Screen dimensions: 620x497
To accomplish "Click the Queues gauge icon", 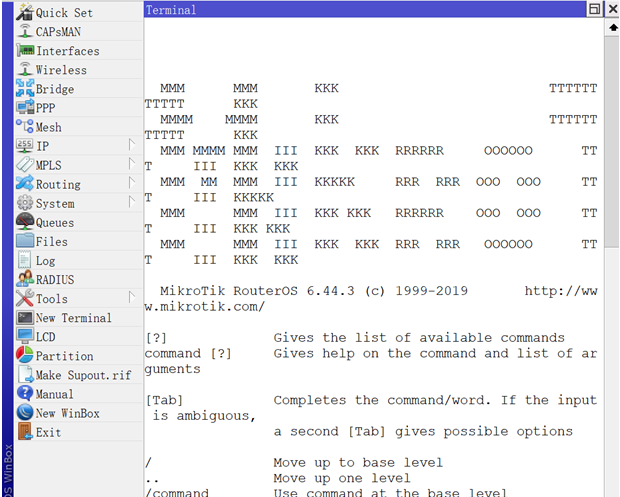I will [x=25, y=221].
